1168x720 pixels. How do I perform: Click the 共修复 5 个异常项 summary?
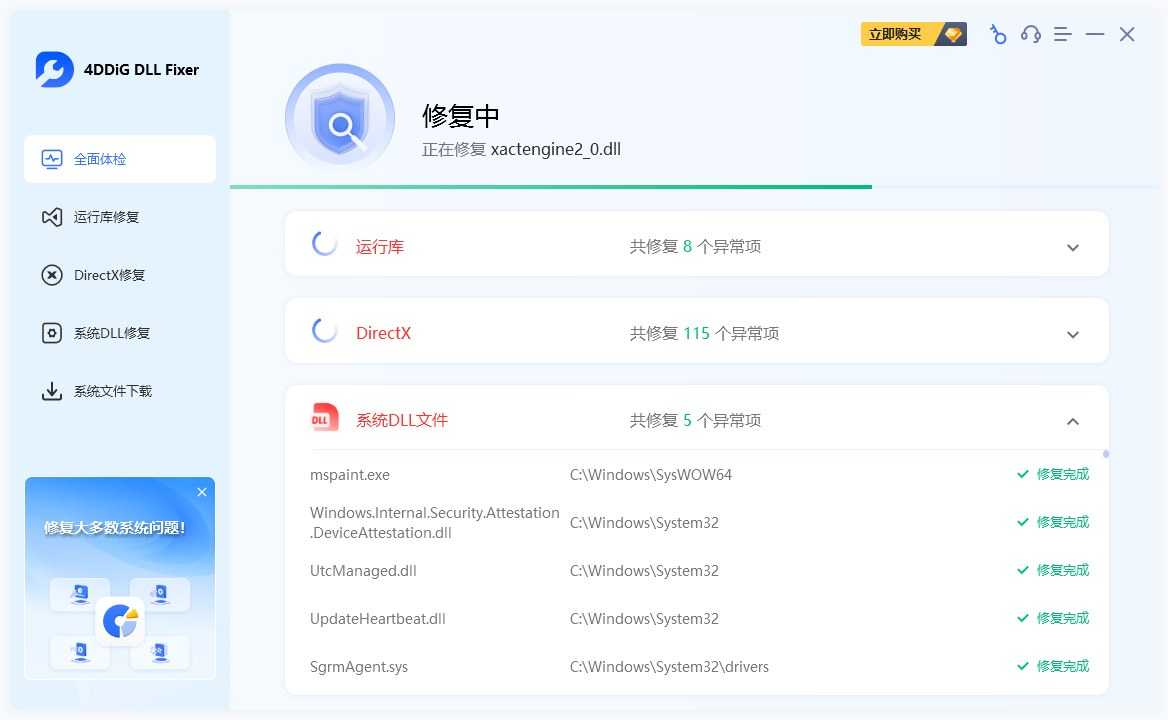coord(695,420)
